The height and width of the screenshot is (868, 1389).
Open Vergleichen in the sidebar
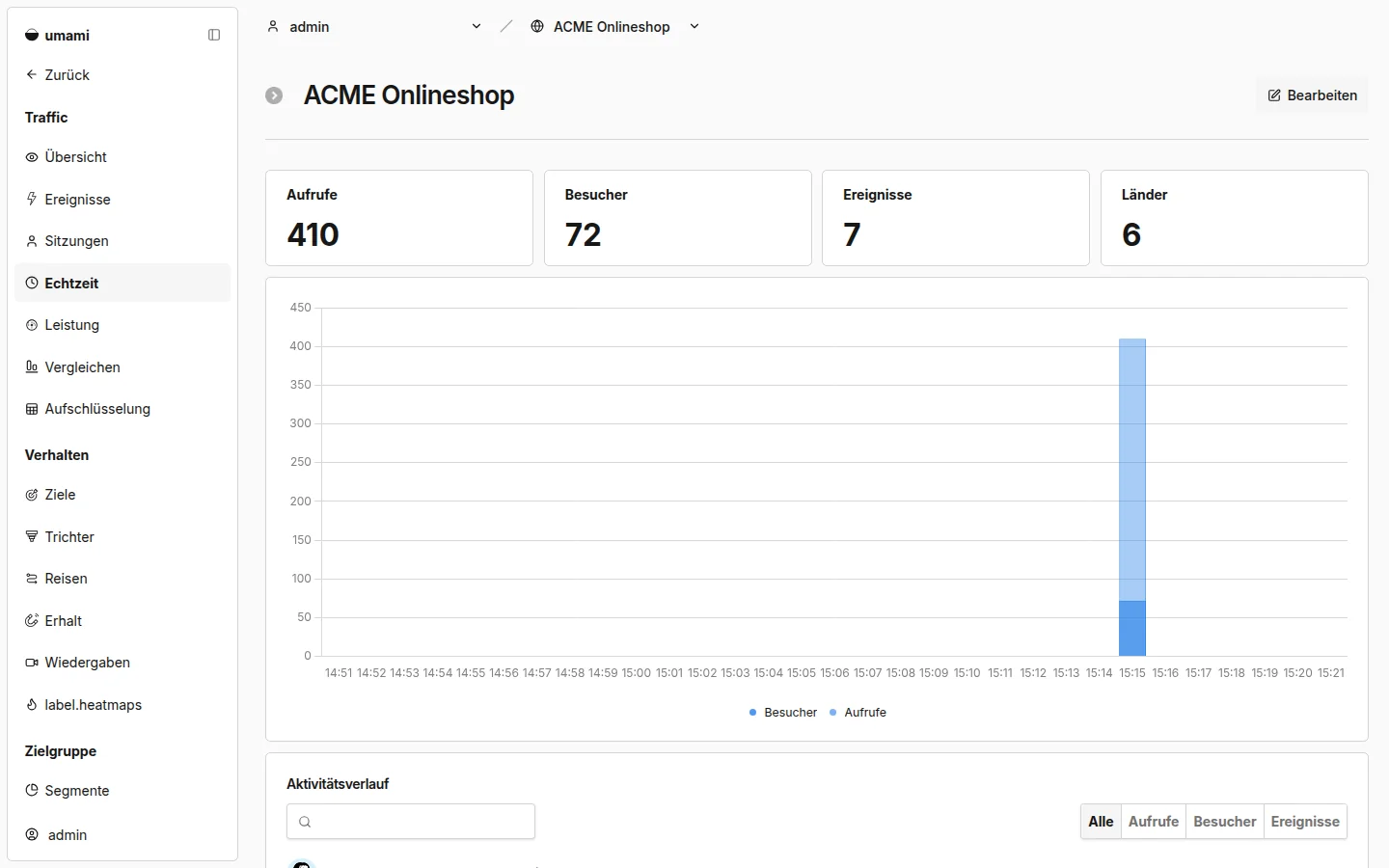point(123,366)
